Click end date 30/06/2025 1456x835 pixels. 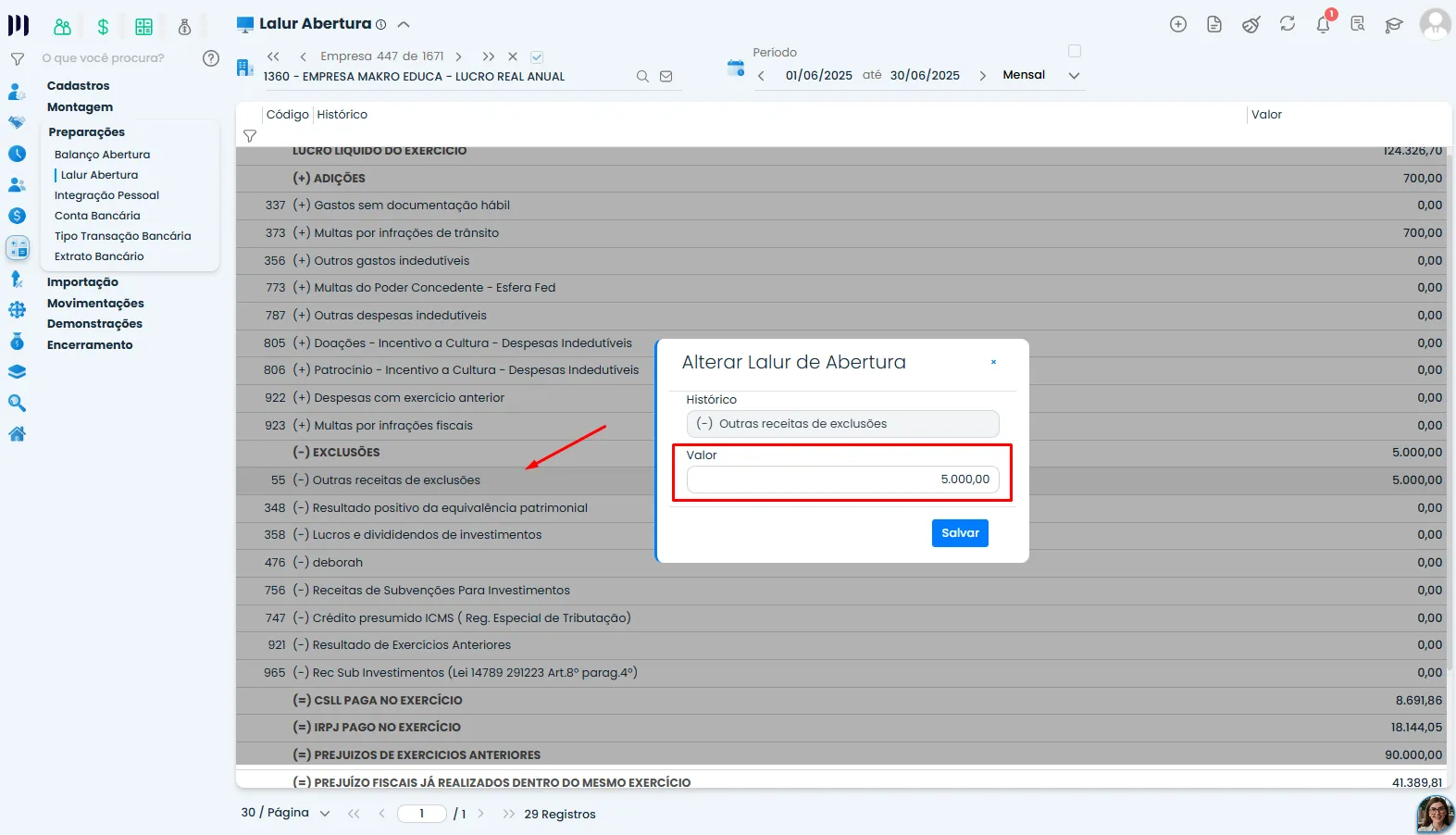925,76
